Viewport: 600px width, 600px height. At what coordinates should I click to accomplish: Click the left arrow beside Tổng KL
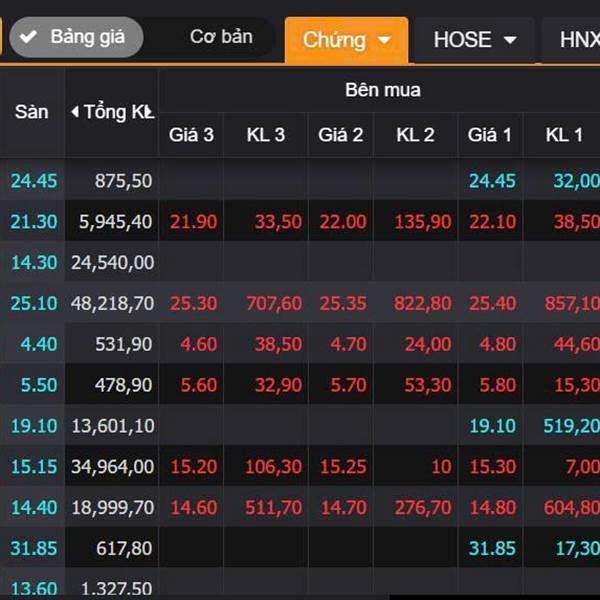[x=75, y=112]
